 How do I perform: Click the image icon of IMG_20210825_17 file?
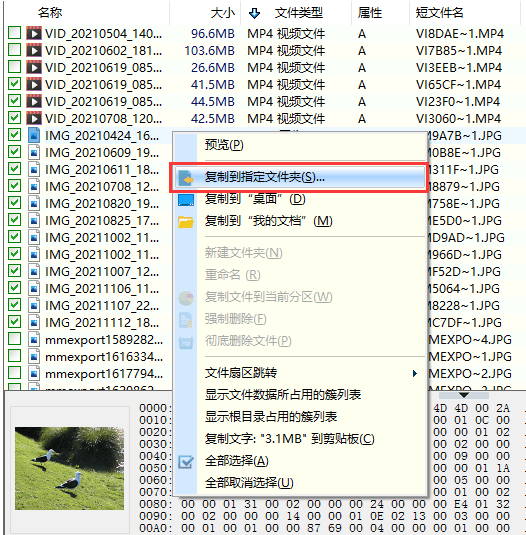tap(34, 220)
